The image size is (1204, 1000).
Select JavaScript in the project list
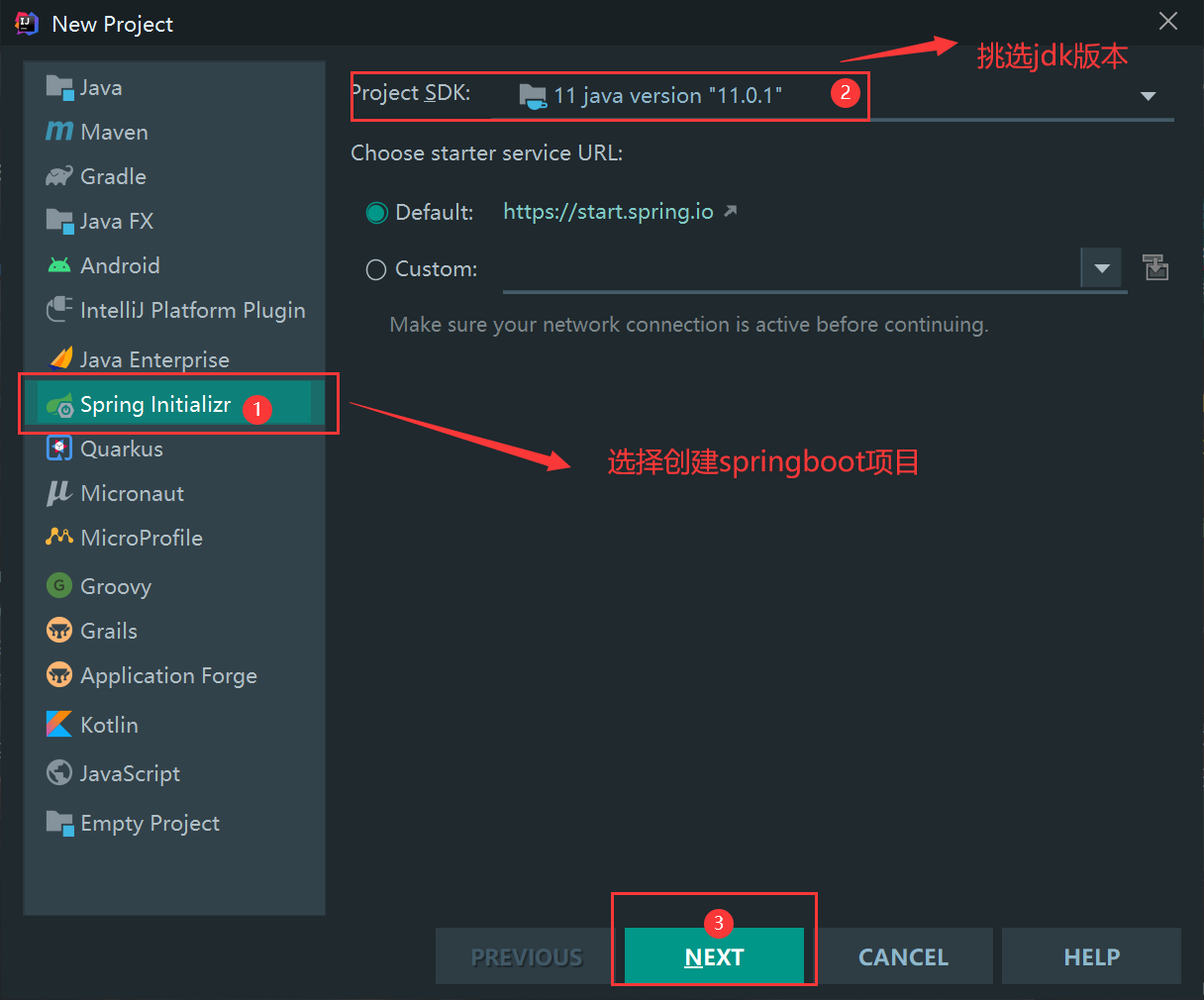130,773
